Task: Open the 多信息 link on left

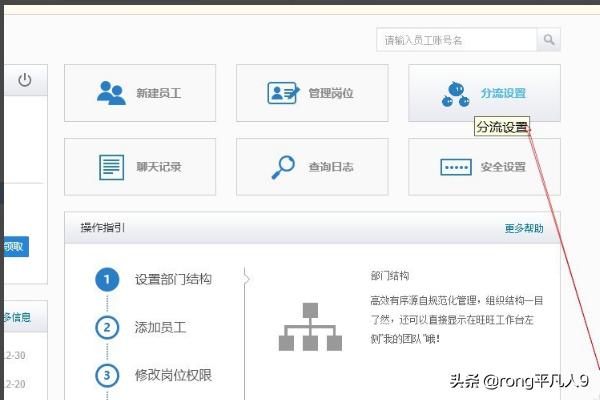Action: coord(16,318)
